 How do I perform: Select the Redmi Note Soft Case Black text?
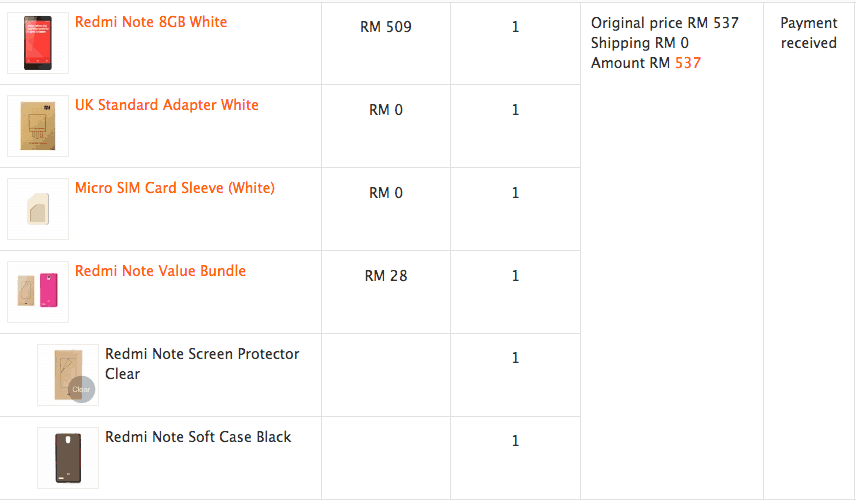coord(198,437)
